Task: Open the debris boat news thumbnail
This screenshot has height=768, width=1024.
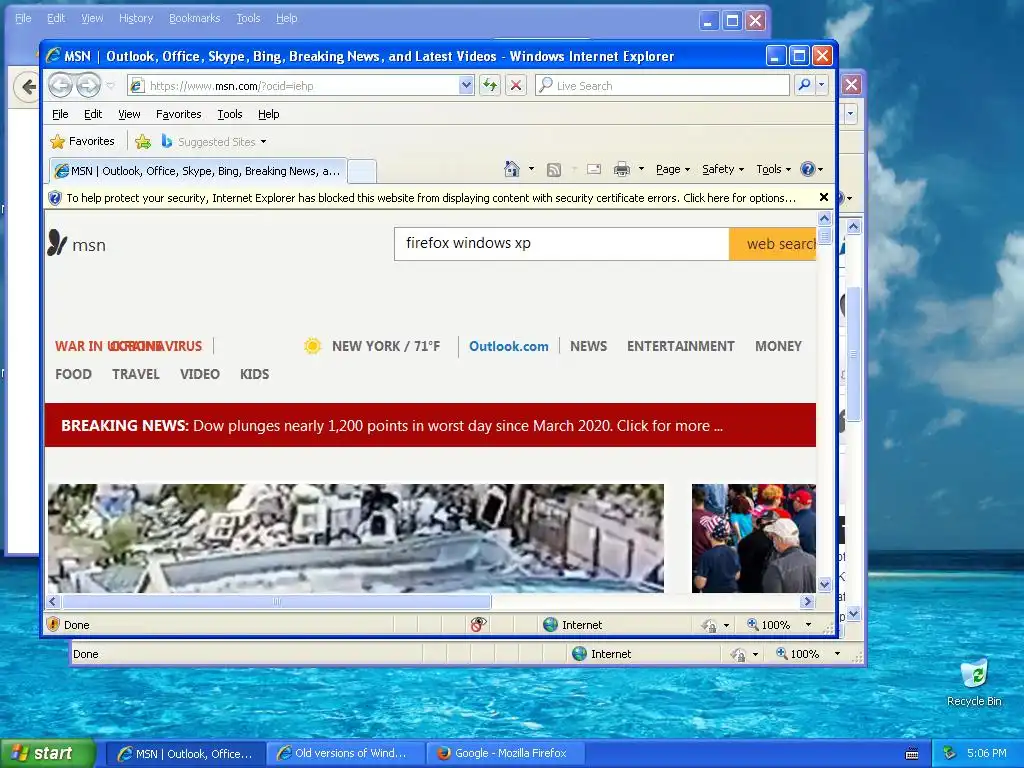Action: 356,538
